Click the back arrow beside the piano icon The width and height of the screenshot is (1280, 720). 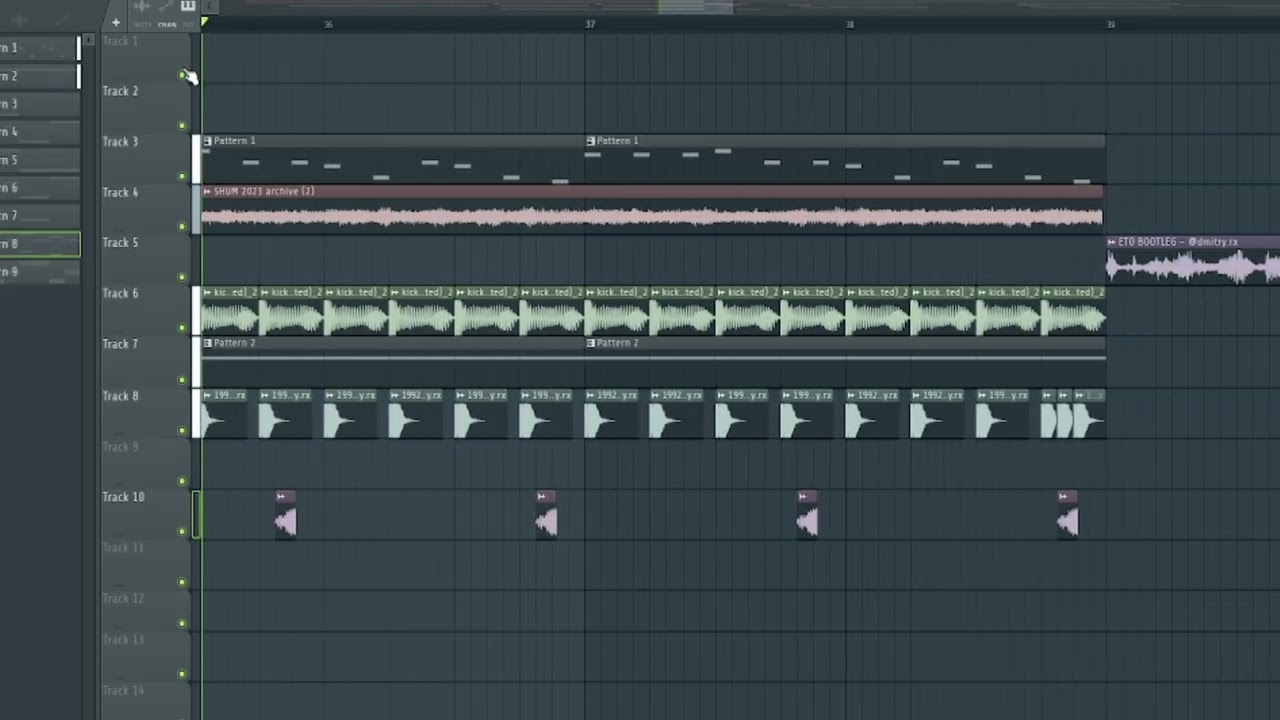point(210,6)
